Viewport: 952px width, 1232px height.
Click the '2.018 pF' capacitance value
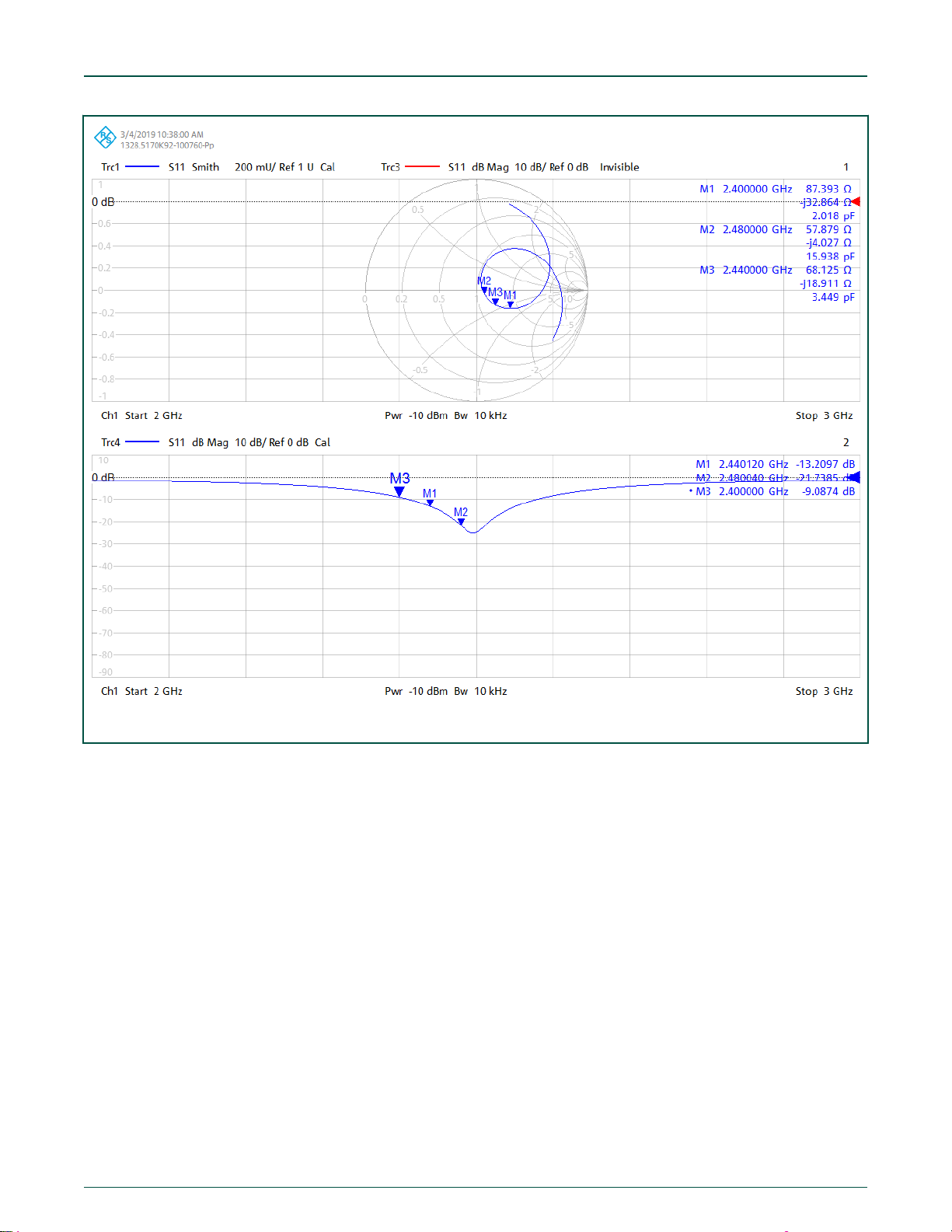click(833, 216)
